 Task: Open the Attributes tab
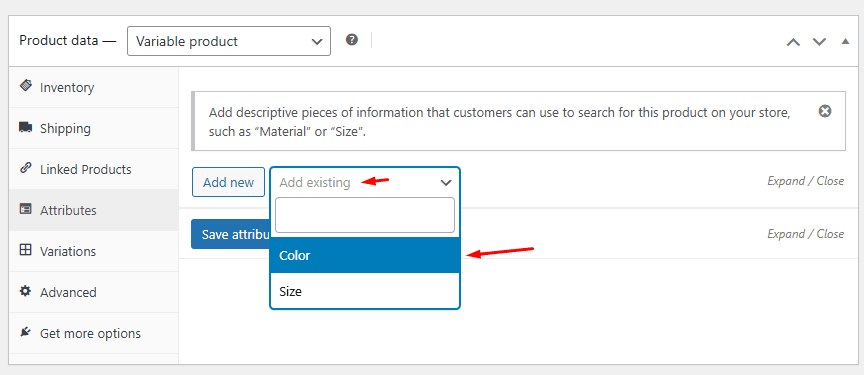(94, 210)
